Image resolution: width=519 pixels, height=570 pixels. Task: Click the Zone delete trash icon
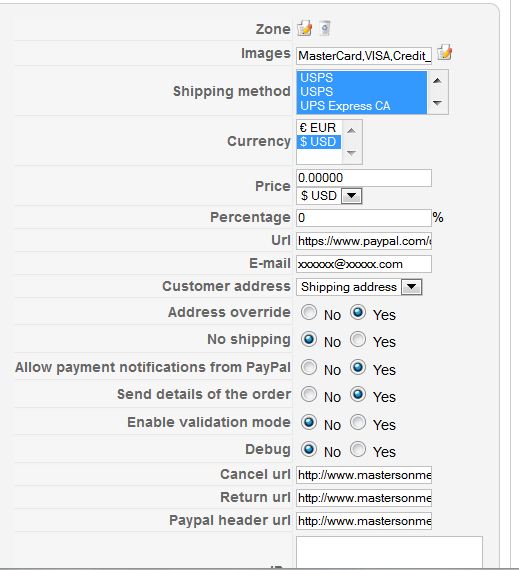click(x=325, y=28)
